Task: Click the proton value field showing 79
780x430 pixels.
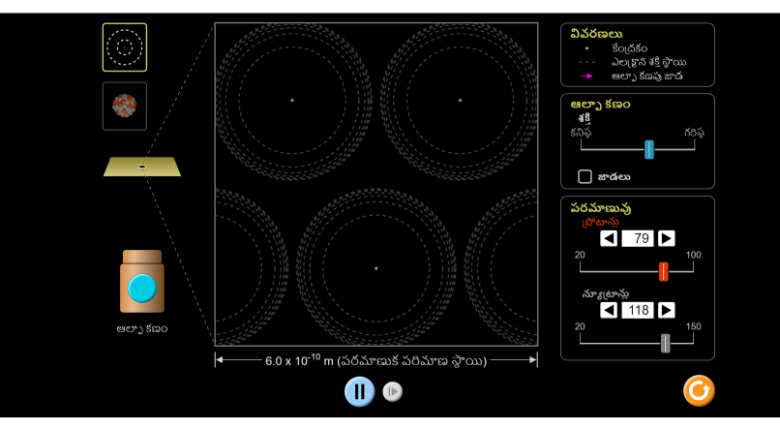Action: pyautogui.click(x=637, y=239)
